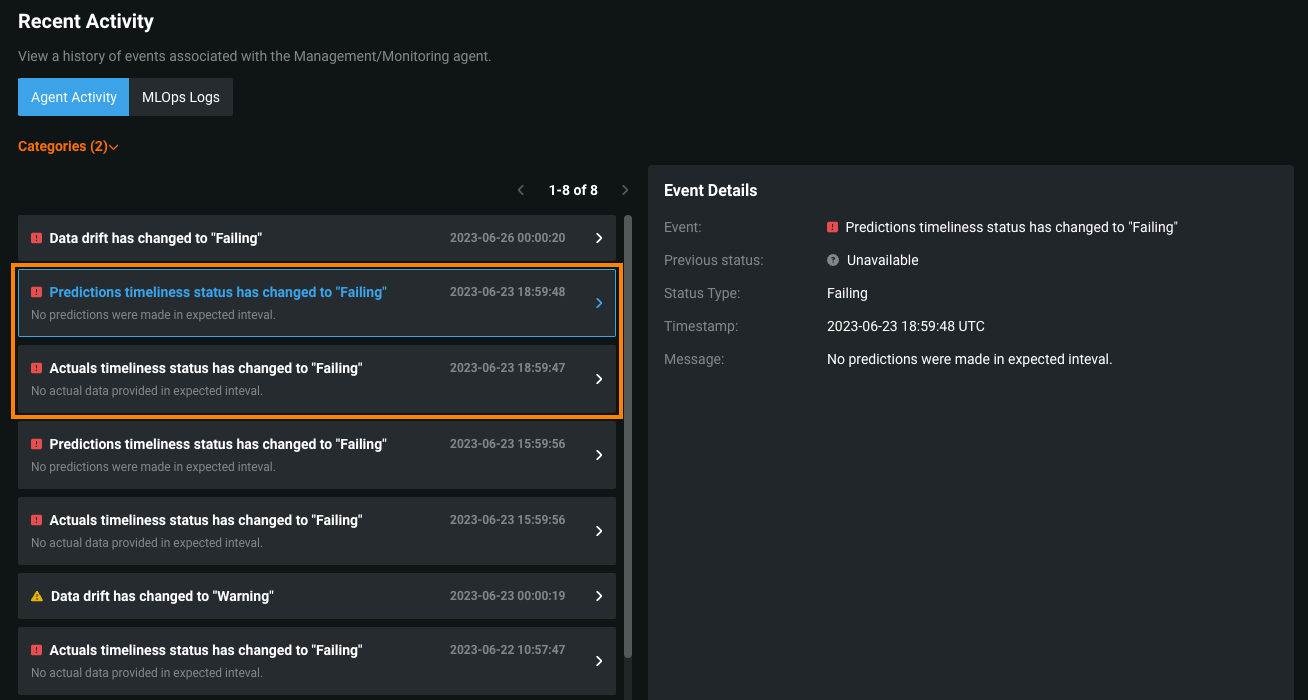Select the Agent Activity tab
Screen dimensions: 1308x700
pos(74,97)
